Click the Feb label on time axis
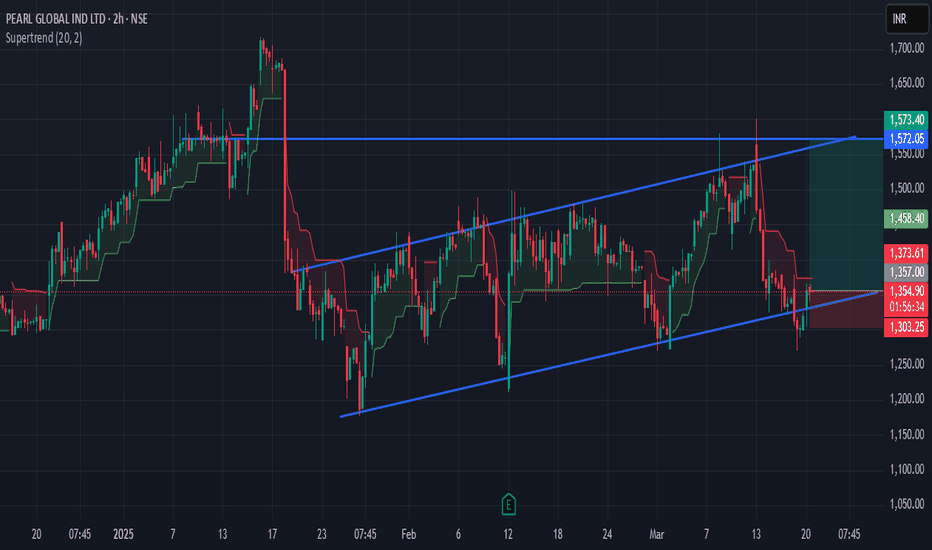The image size is (932, 550). 408,534
